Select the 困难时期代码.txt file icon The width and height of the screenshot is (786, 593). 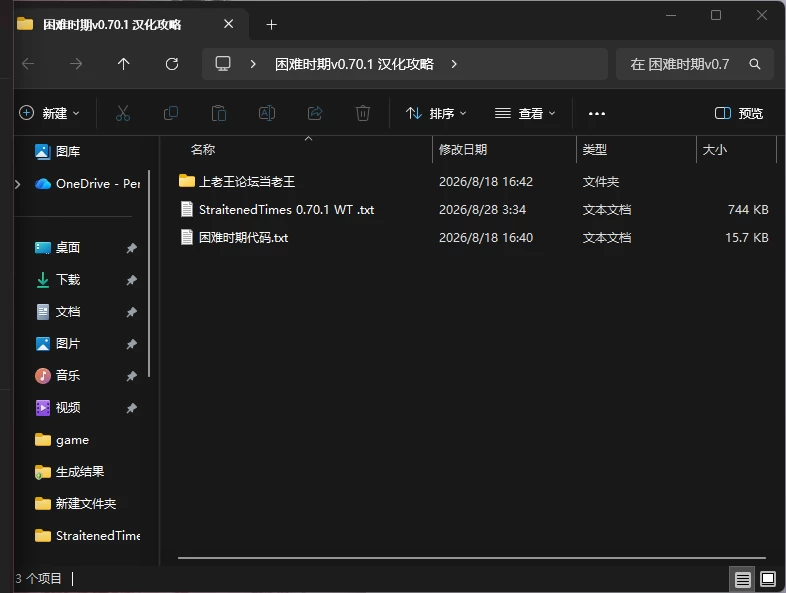(x=186, y=237)
